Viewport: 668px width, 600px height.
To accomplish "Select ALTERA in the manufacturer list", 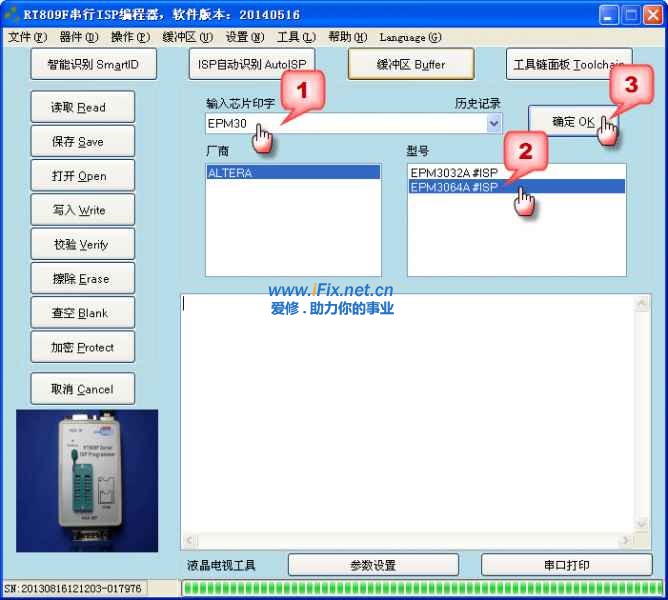I will click(292, 173).
